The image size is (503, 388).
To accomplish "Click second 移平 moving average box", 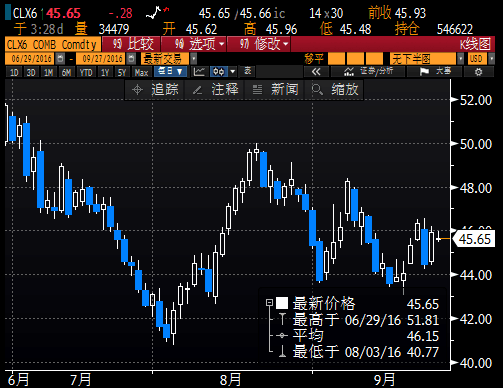I will (x=355, y=59).
